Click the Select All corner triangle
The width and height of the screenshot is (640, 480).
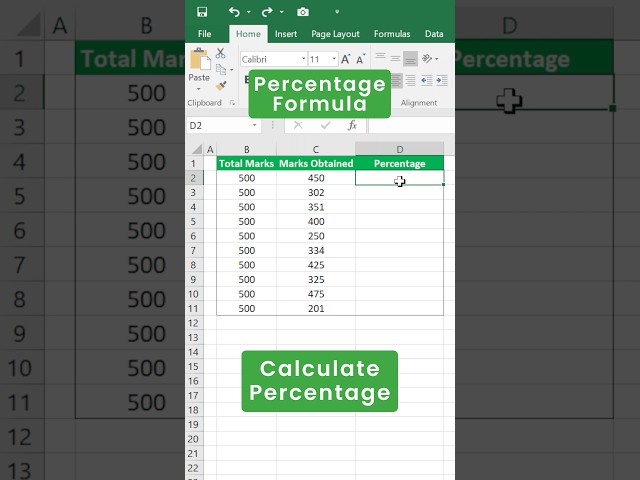click(x=195, y=149)
